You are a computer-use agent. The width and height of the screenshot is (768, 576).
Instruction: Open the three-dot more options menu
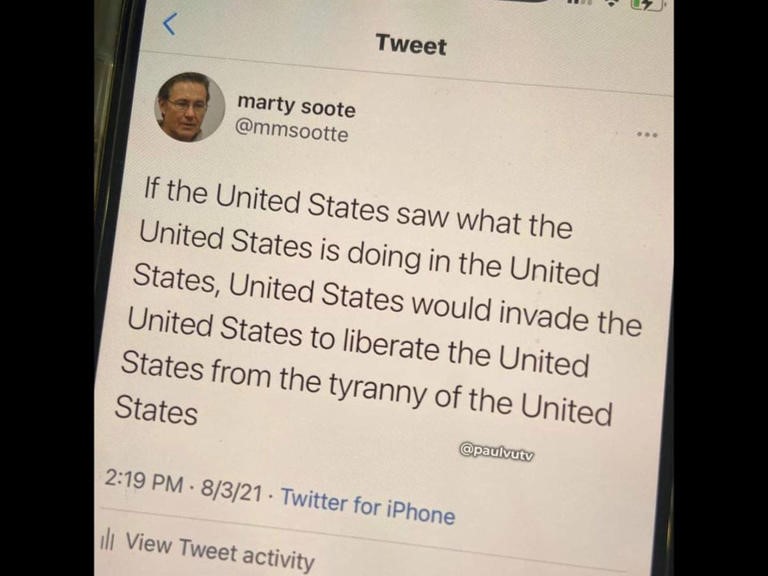[x=647, y=134]
